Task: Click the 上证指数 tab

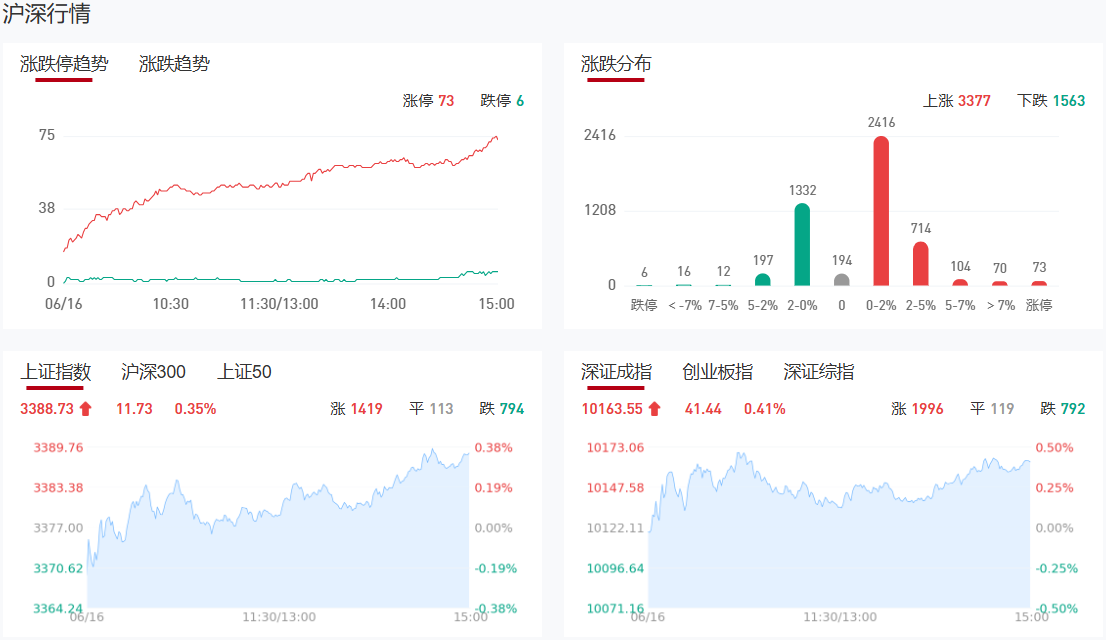Action: [x=56, y=372]
